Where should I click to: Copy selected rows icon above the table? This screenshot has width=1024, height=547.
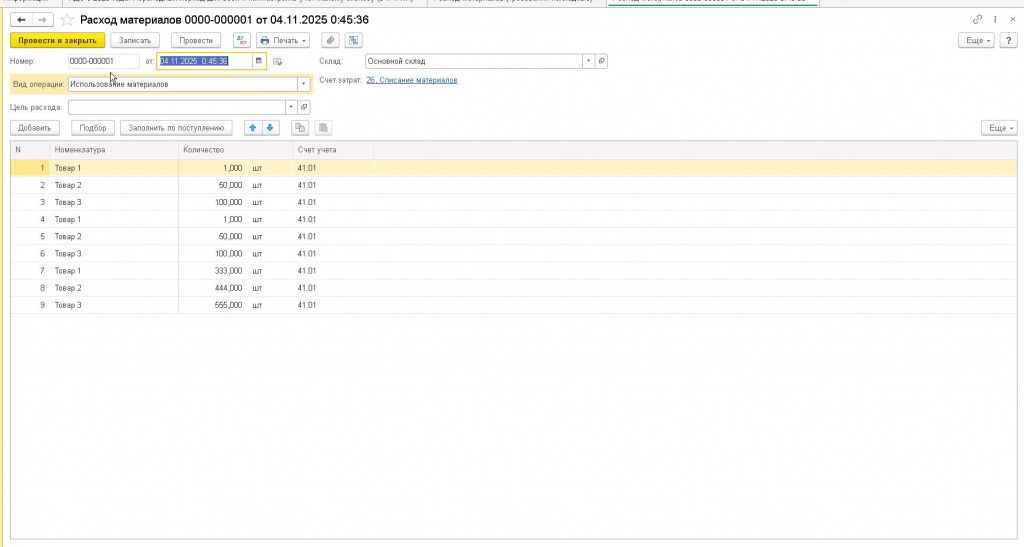300,128
